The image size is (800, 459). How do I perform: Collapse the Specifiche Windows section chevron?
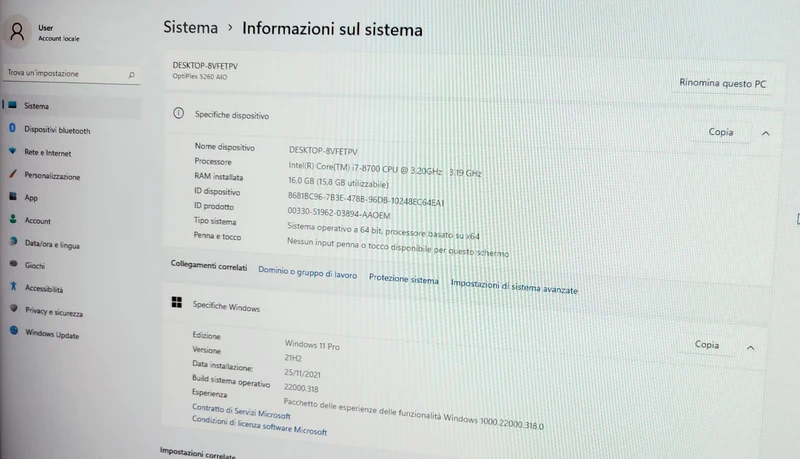751,348
